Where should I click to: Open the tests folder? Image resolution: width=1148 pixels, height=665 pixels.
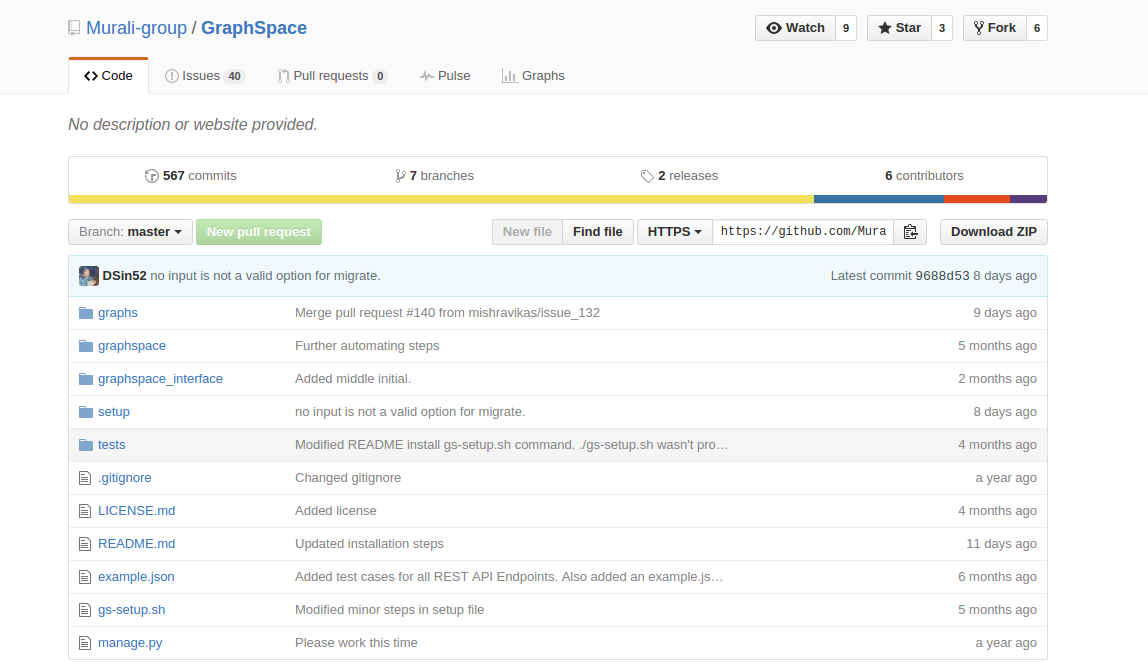pos(111,445)
